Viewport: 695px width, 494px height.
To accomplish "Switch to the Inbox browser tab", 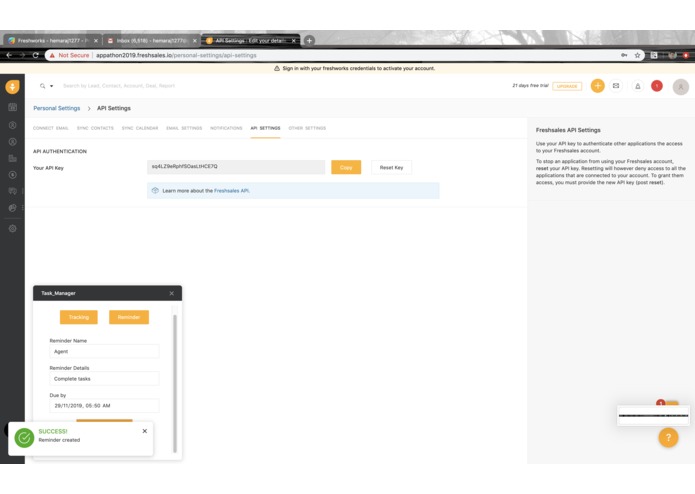I will pyautogui.click(x=152, y=40).
